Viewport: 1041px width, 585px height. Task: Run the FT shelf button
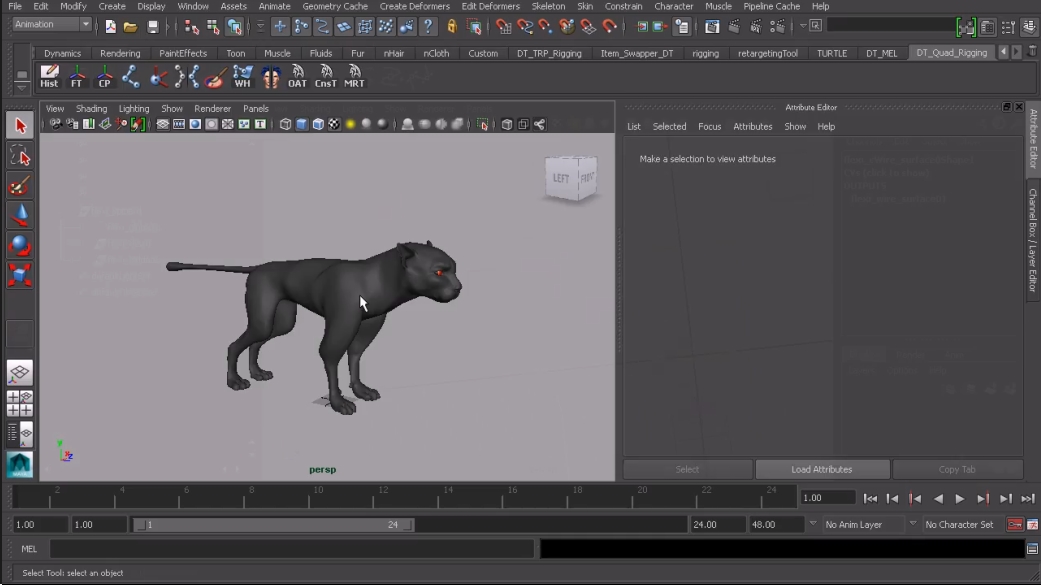(x=77, y=76)
